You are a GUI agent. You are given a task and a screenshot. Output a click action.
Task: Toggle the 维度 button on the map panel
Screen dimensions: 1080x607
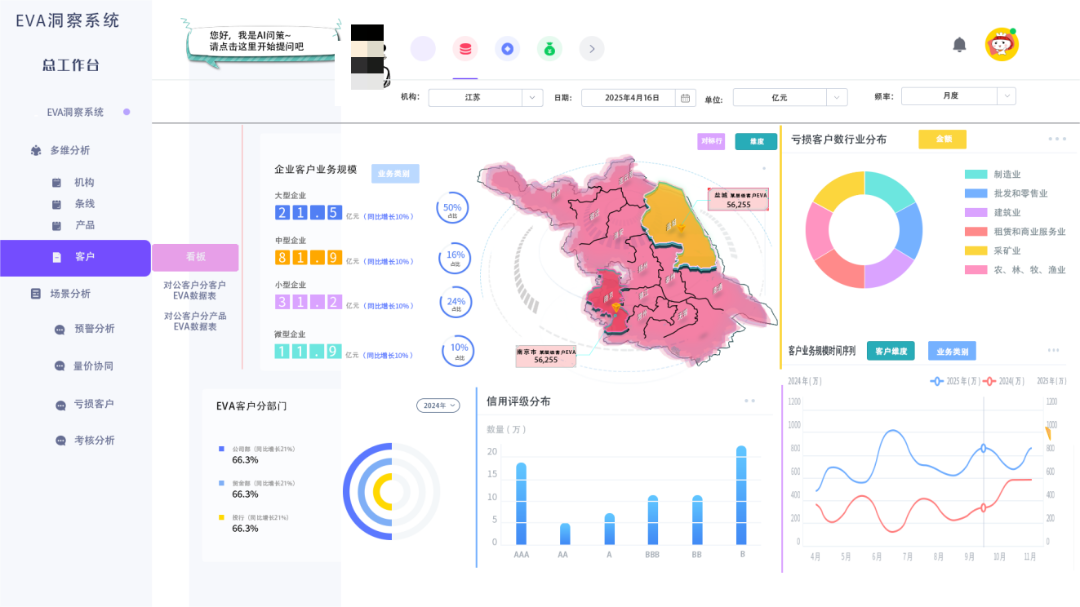tap(755, 141)
